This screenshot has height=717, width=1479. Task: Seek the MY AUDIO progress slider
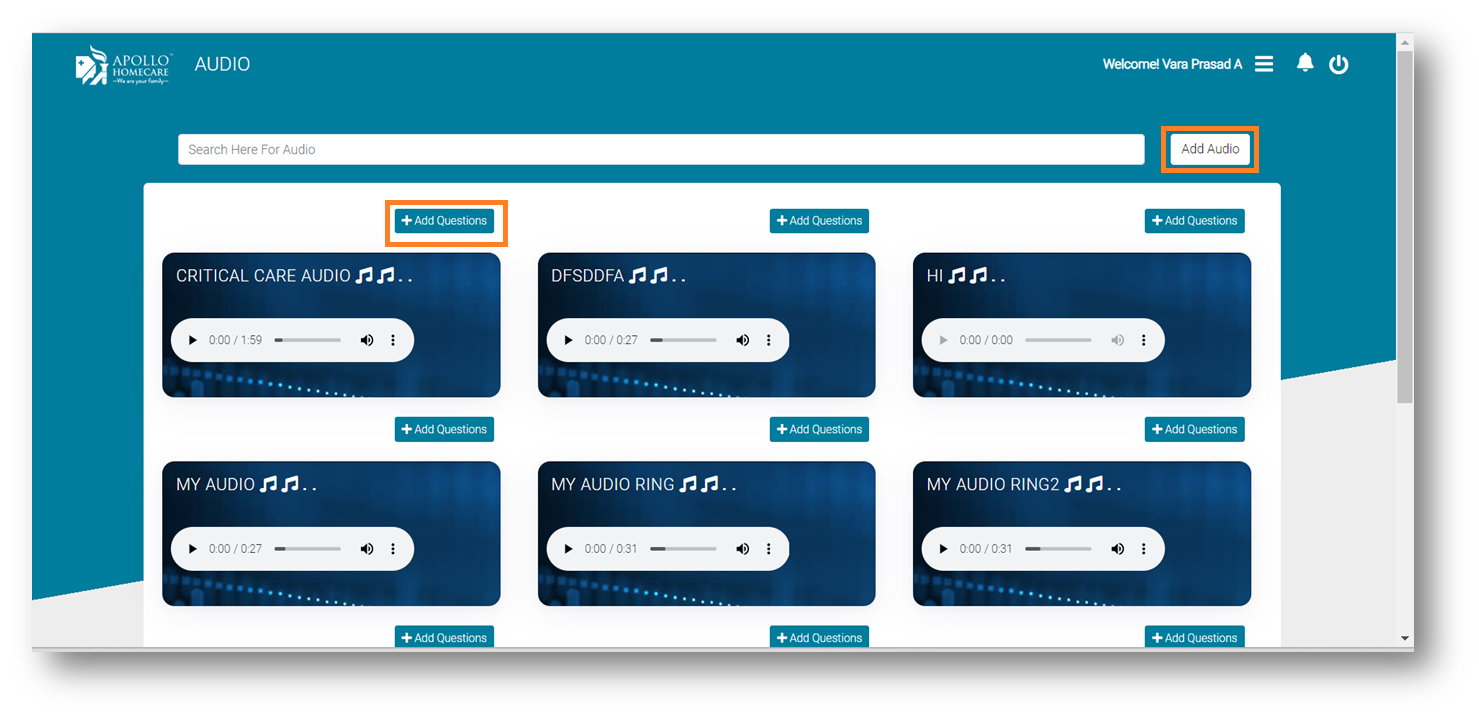coord(307,549)
